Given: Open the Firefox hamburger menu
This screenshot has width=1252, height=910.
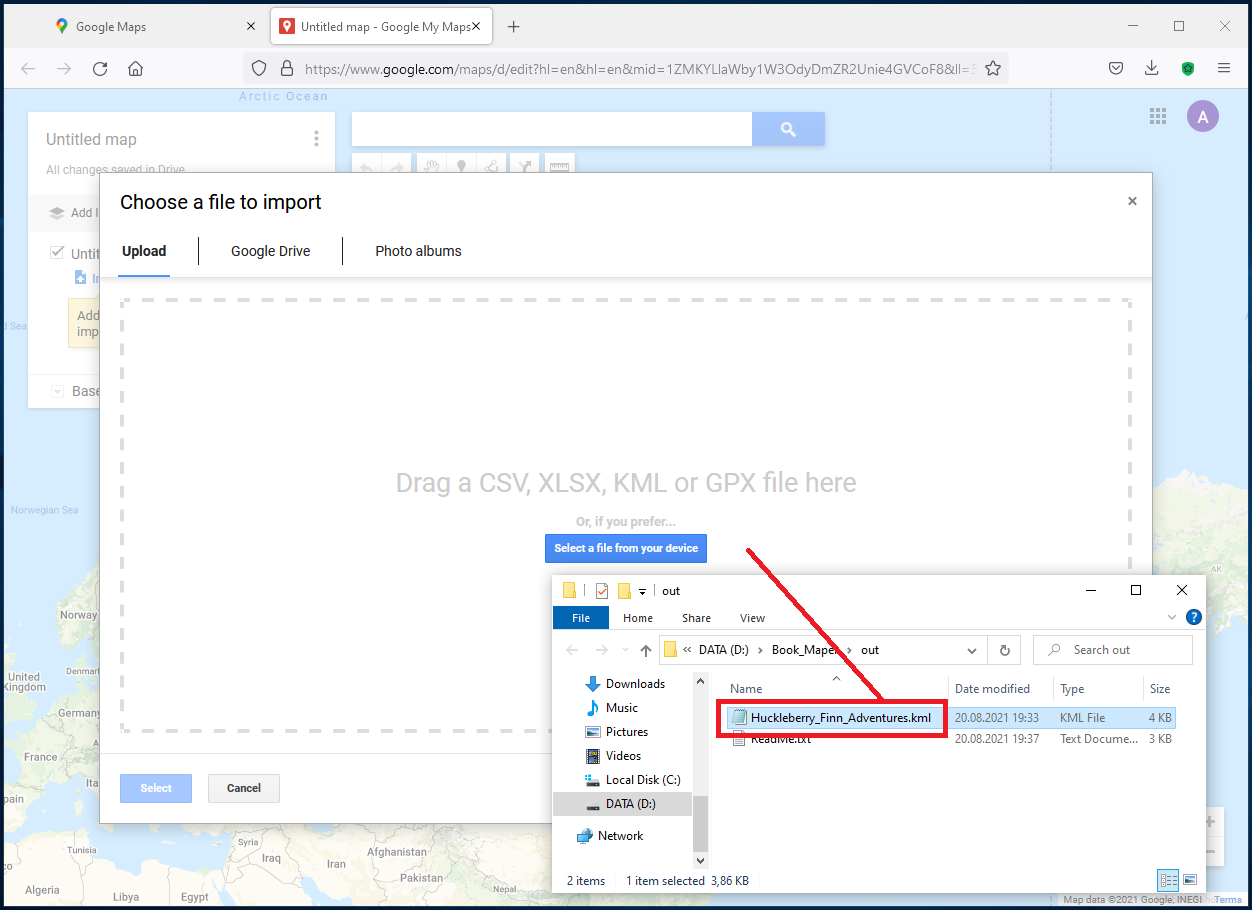Looking at the screenshot, I should coord(1224,68).
